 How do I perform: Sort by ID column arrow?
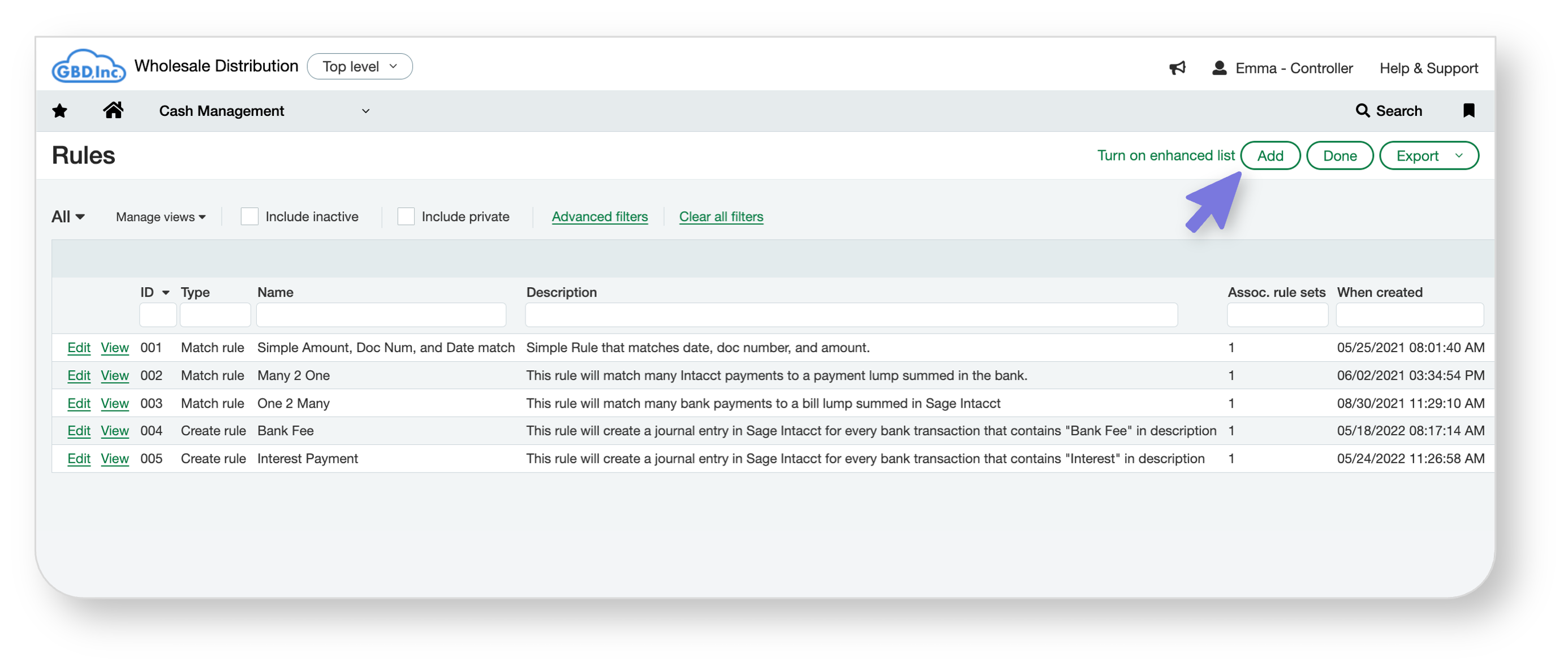(x=166, y=293)
